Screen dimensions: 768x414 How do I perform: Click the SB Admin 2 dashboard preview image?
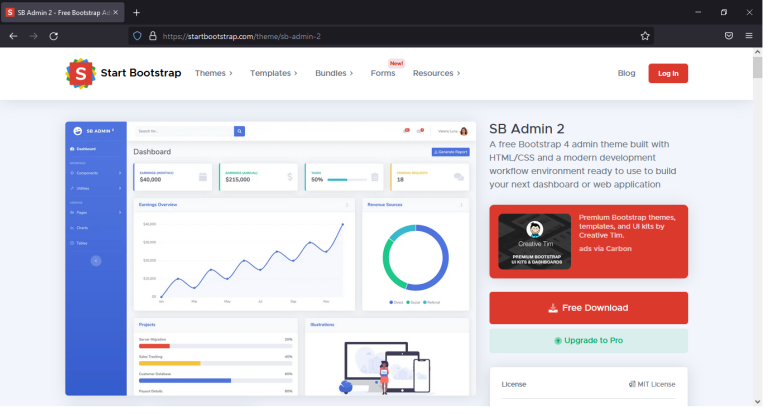tap(269, 258)
